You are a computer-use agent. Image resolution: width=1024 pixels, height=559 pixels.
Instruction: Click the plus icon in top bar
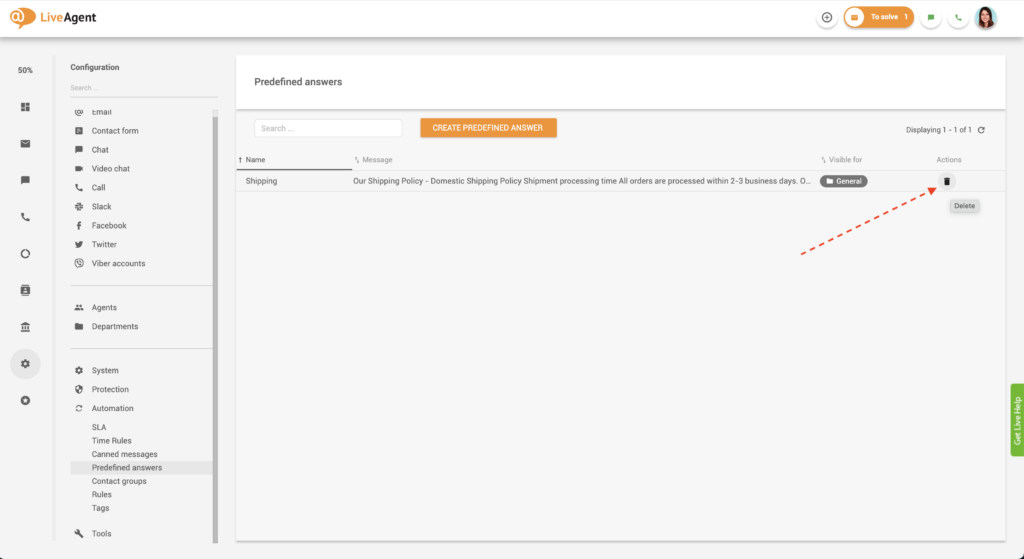(826, 18)
